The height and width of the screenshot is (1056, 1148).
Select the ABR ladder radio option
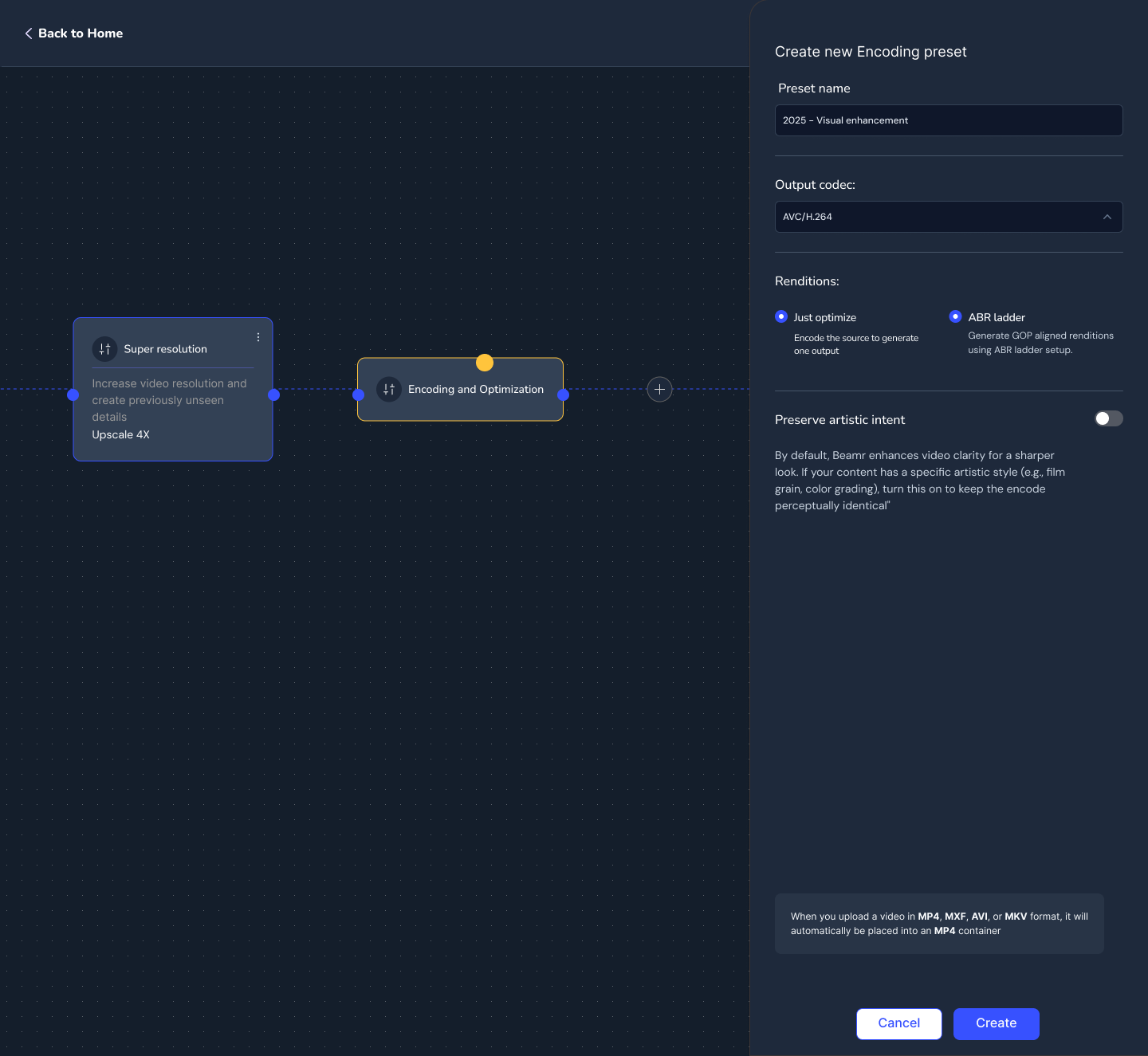tap(955, 316)
